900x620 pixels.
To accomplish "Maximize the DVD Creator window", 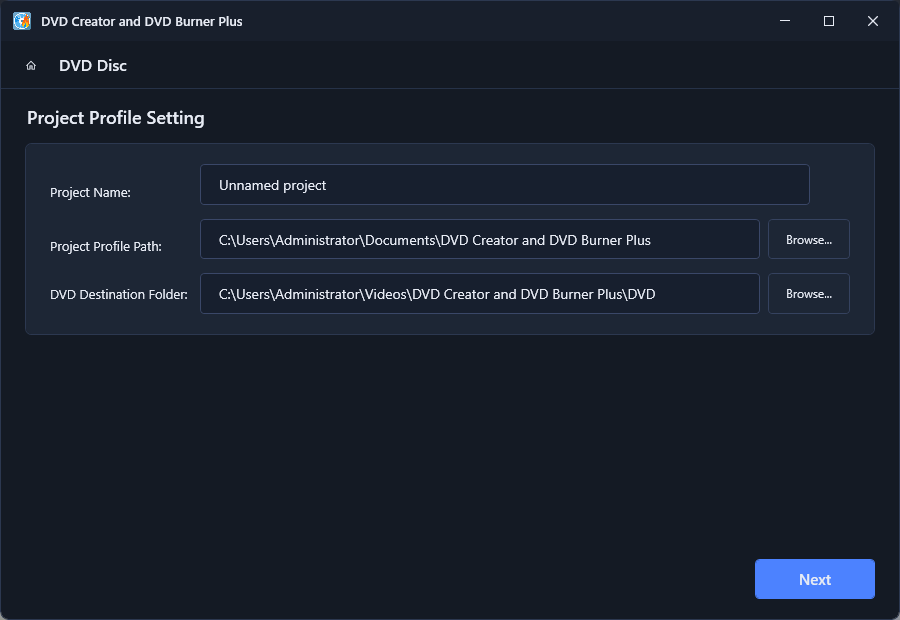I will [x=829, y=21].
